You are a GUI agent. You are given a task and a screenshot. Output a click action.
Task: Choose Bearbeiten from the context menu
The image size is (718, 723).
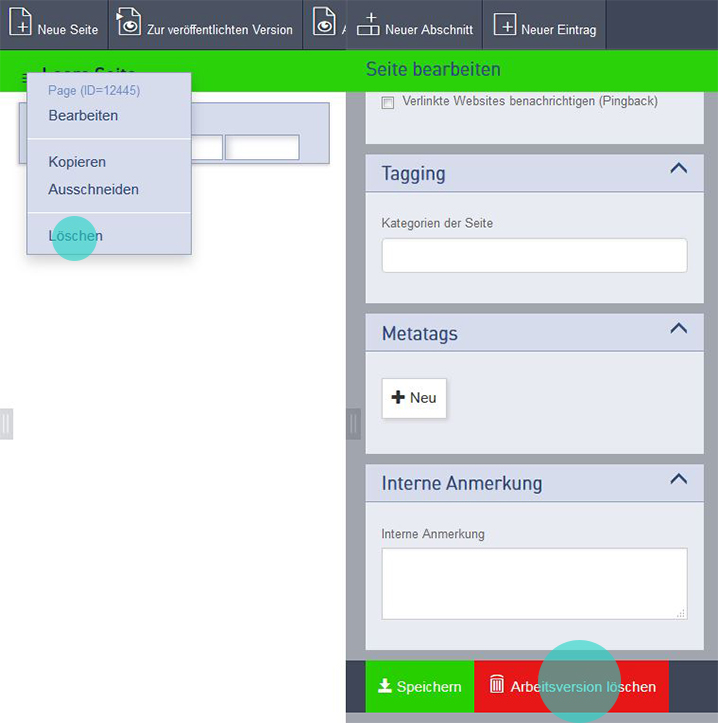pyautogui.click(x=83, y=115)
